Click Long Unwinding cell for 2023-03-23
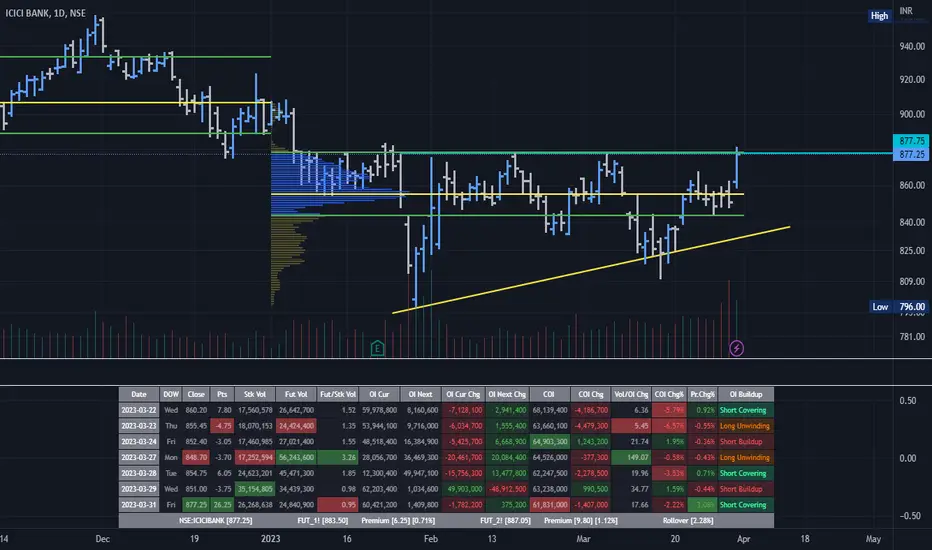The width and height of the screenshot is (932, 550). 745,426
